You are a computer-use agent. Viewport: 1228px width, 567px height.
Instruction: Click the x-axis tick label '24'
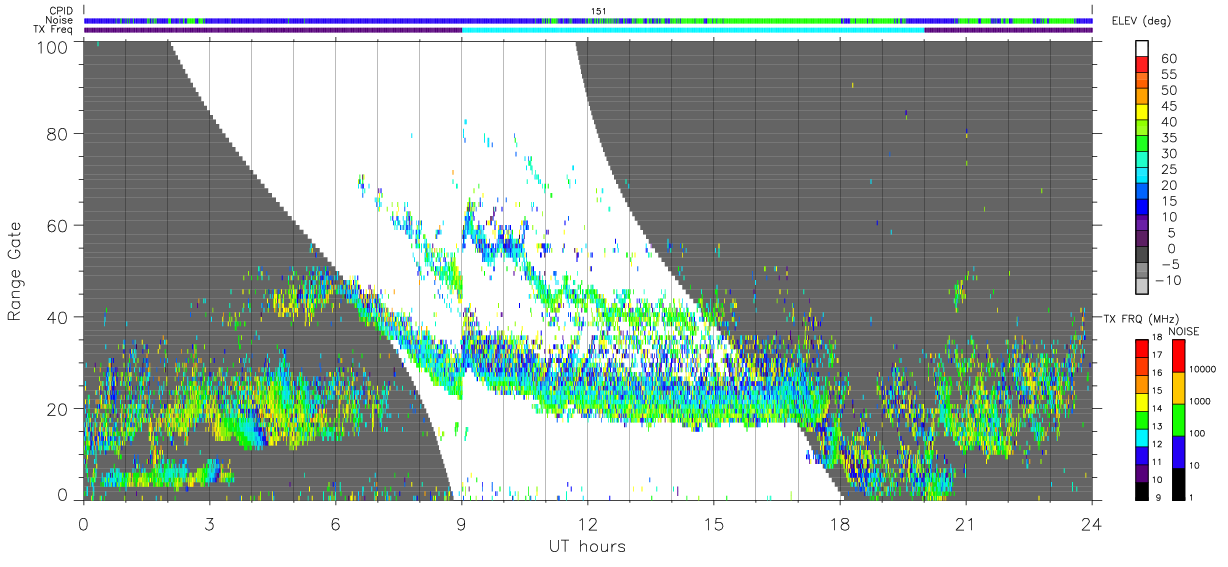pos(1091,523)
